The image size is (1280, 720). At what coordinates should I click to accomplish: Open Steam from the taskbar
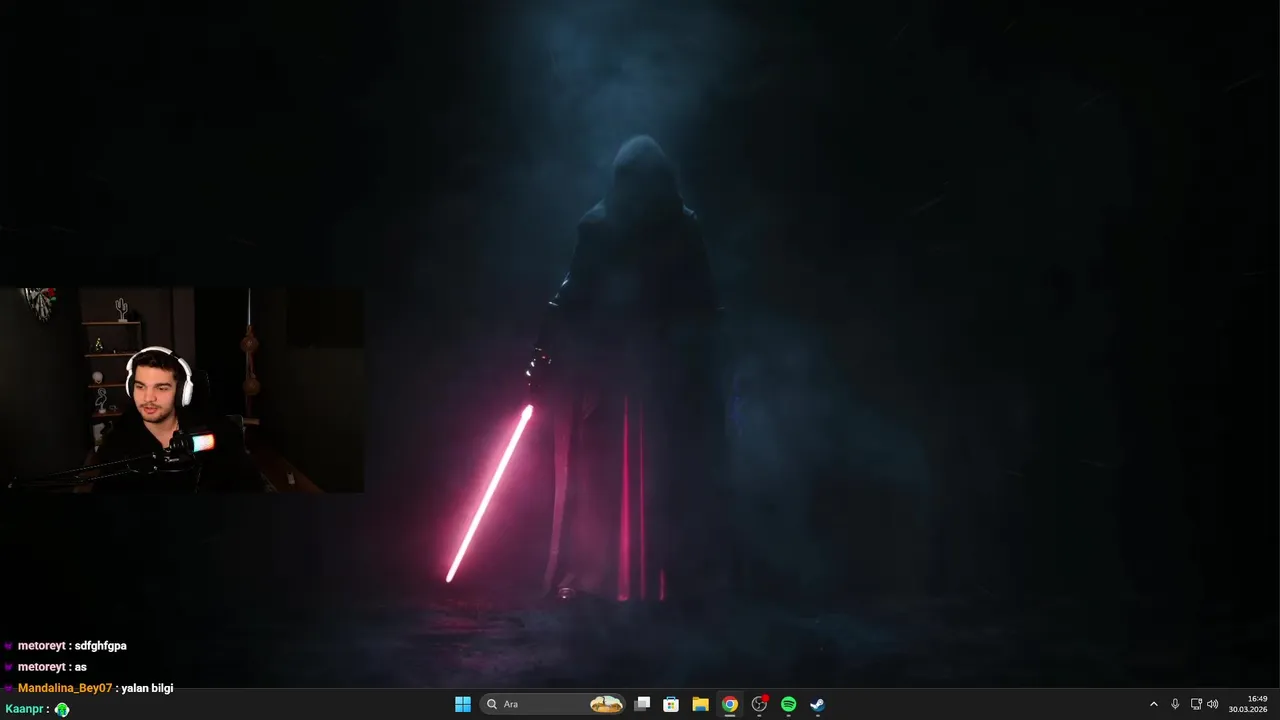(817, 704)
